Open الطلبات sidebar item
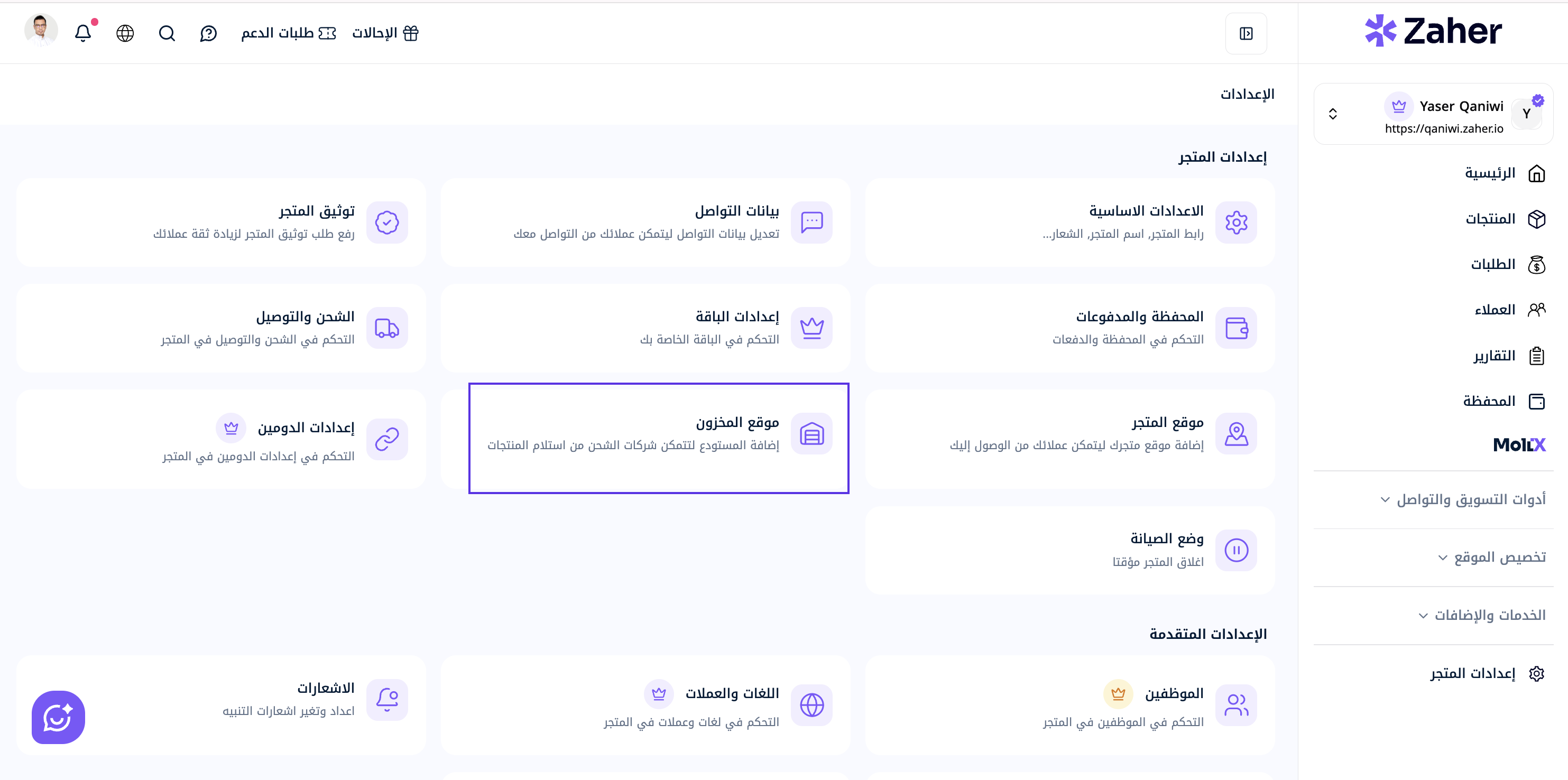The image size is (1568, 780). [x=1507, y=265]
